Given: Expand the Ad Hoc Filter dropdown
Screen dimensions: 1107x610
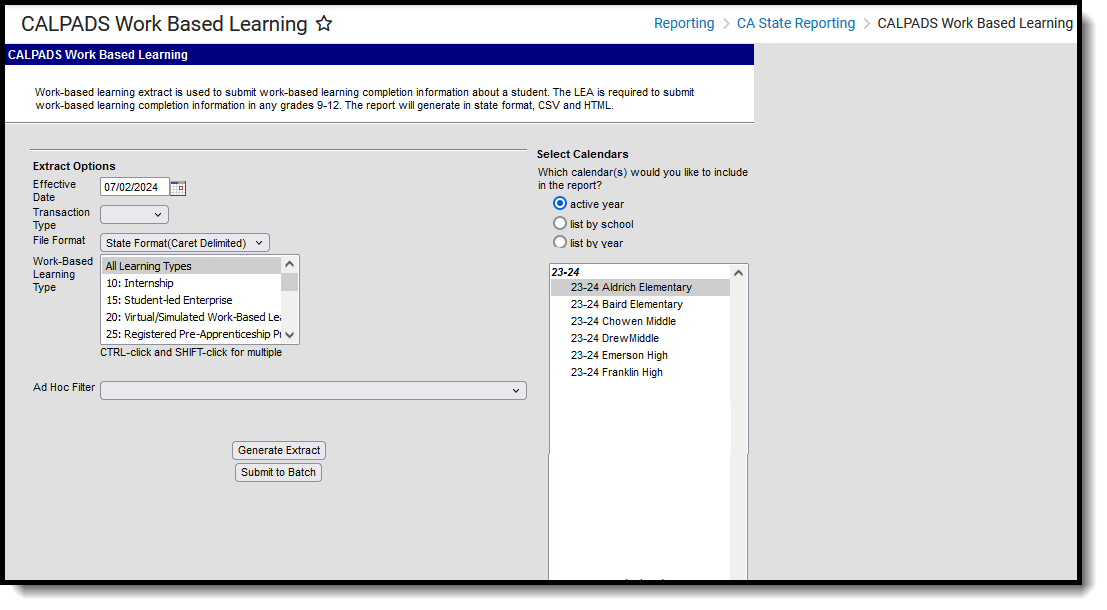Looking at the screenshot, I should 313,390.
